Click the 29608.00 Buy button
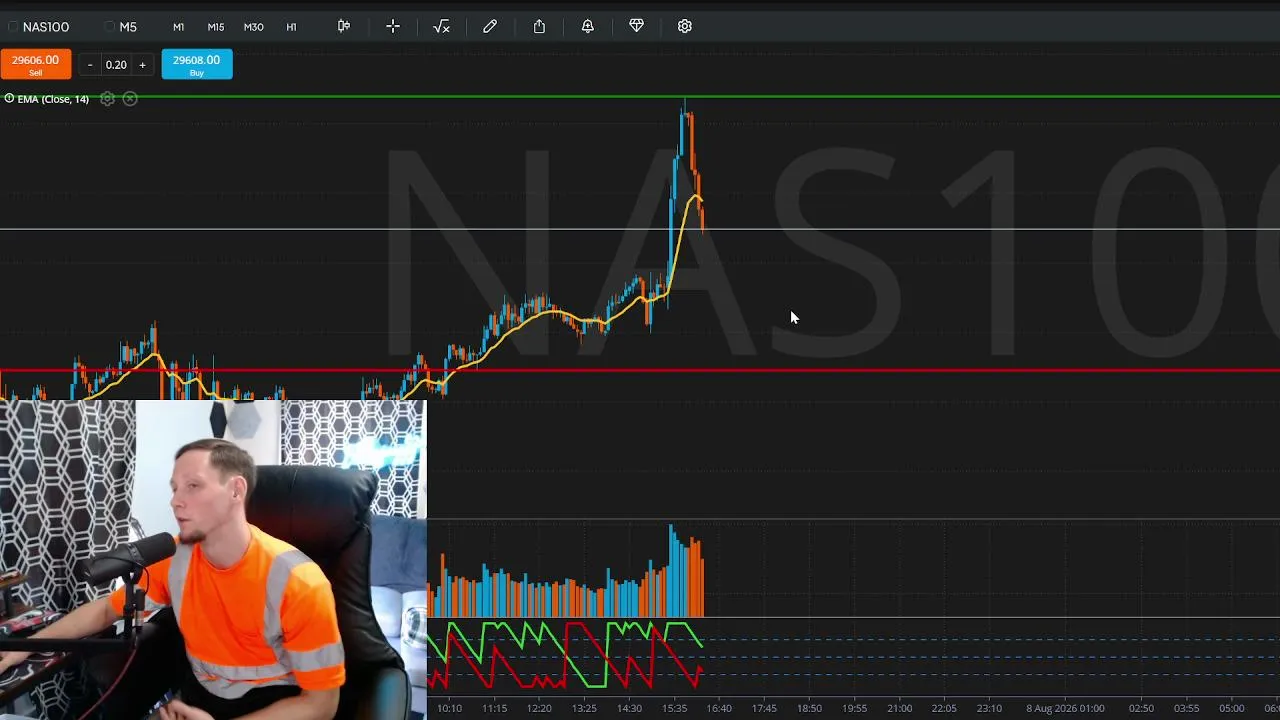 click(197, 64)
